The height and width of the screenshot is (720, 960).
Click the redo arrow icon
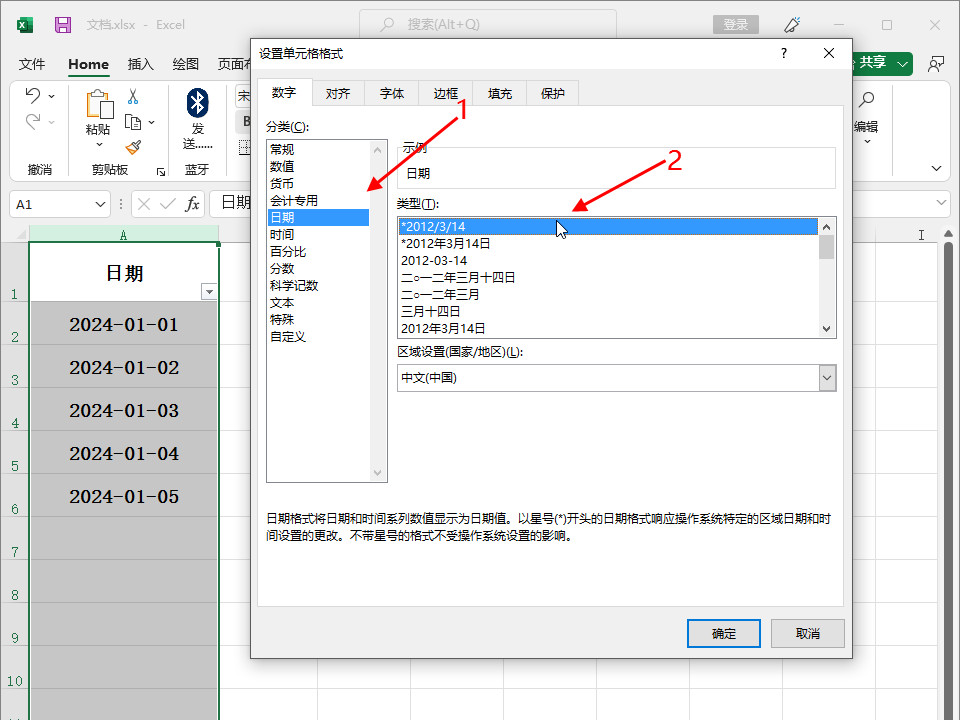pos(32,121)
